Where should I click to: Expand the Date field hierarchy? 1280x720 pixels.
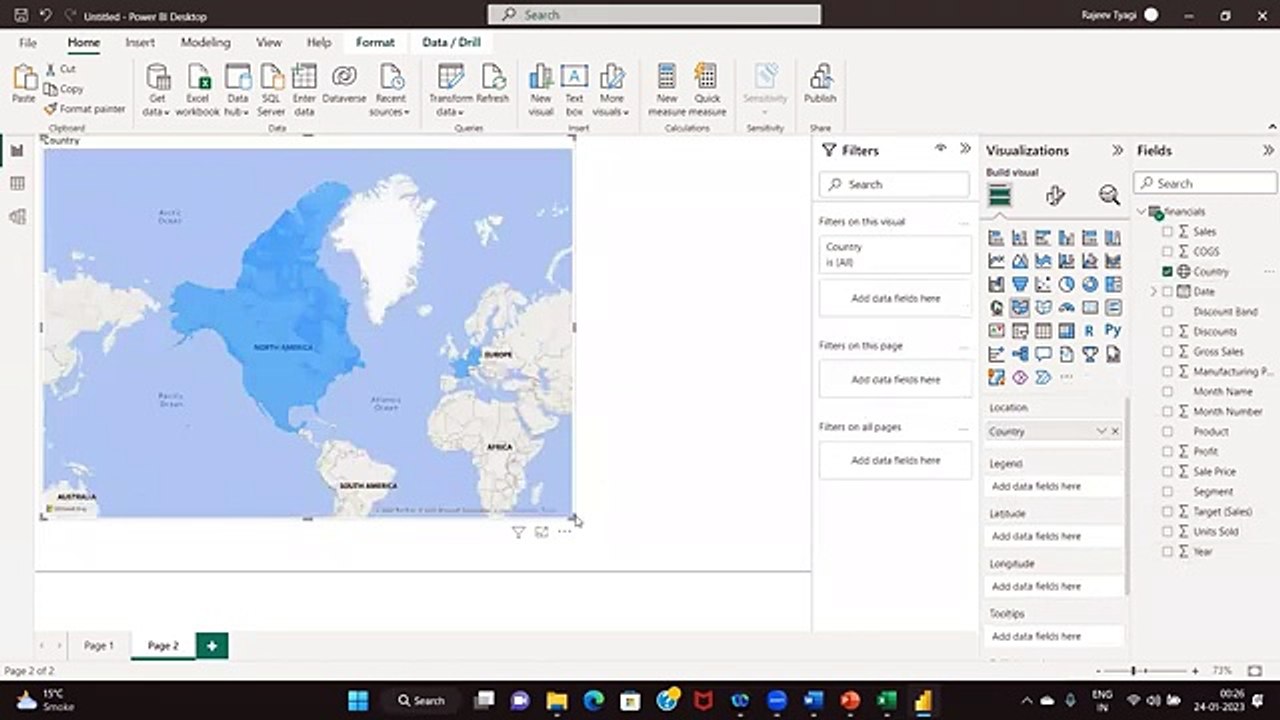coord(1153,291)
